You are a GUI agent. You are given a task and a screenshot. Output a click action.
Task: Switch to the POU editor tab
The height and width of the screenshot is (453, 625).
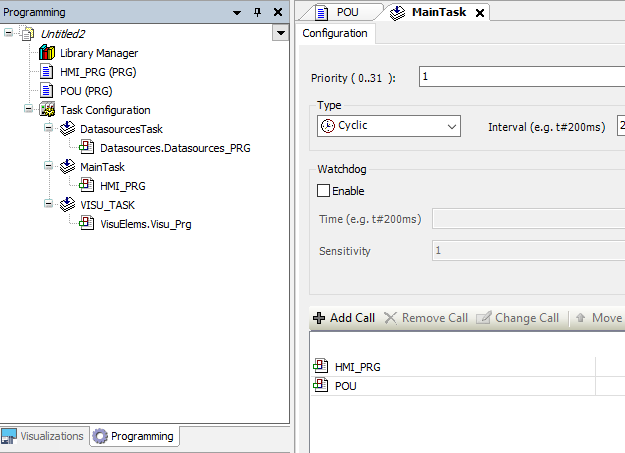tap(341, 12)
